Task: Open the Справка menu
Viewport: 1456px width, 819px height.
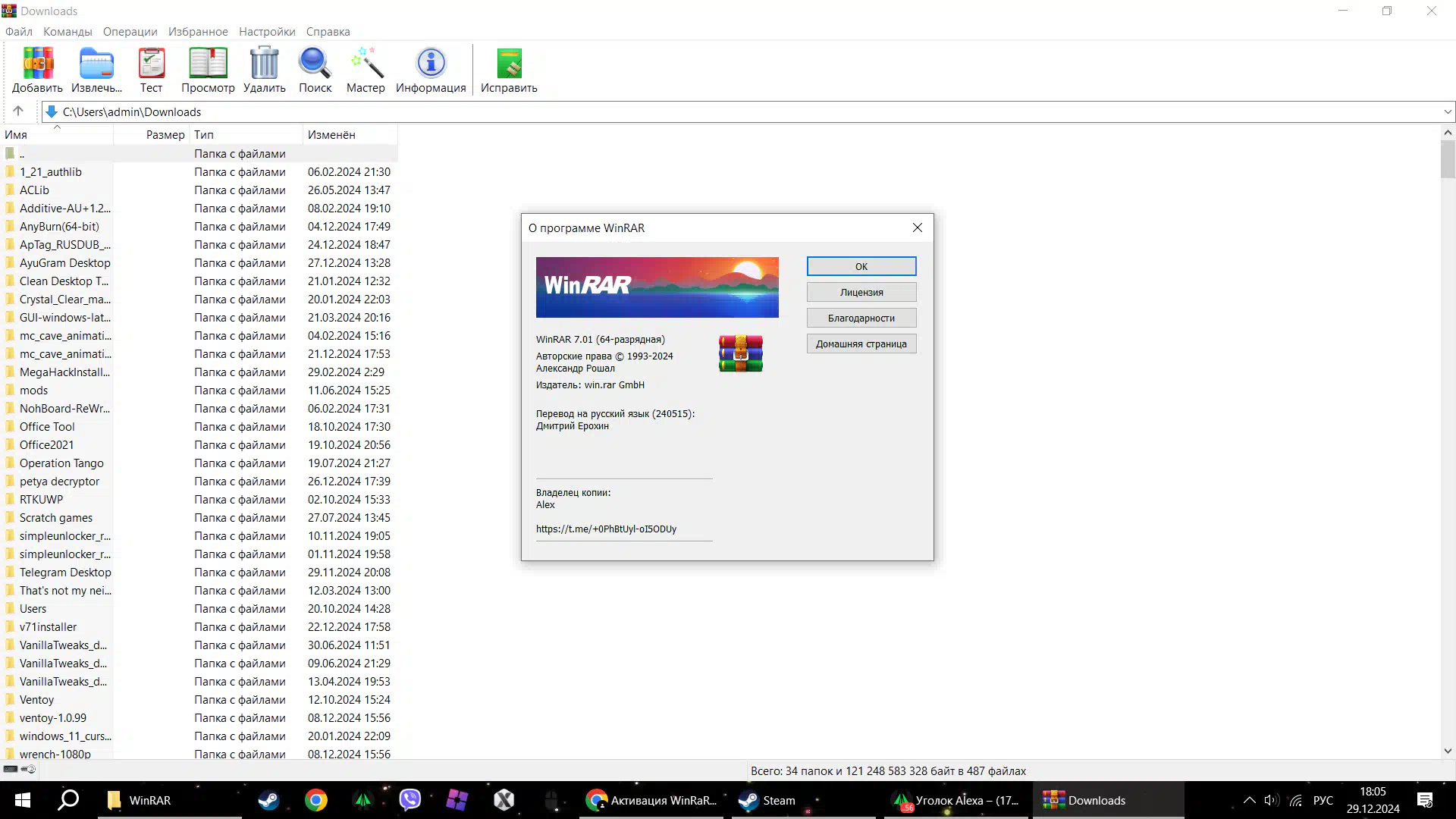Action: pyautogui.click(x=328, y=31)
